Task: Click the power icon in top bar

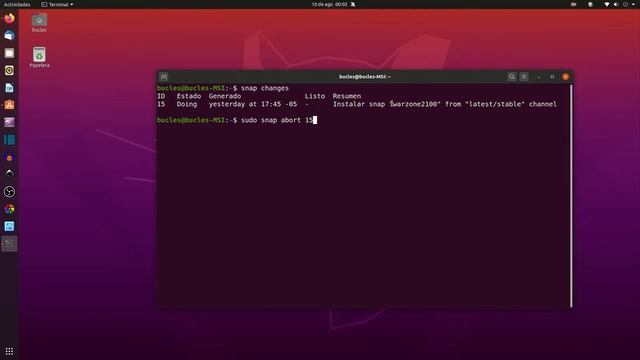Action: tap(625, 4)
